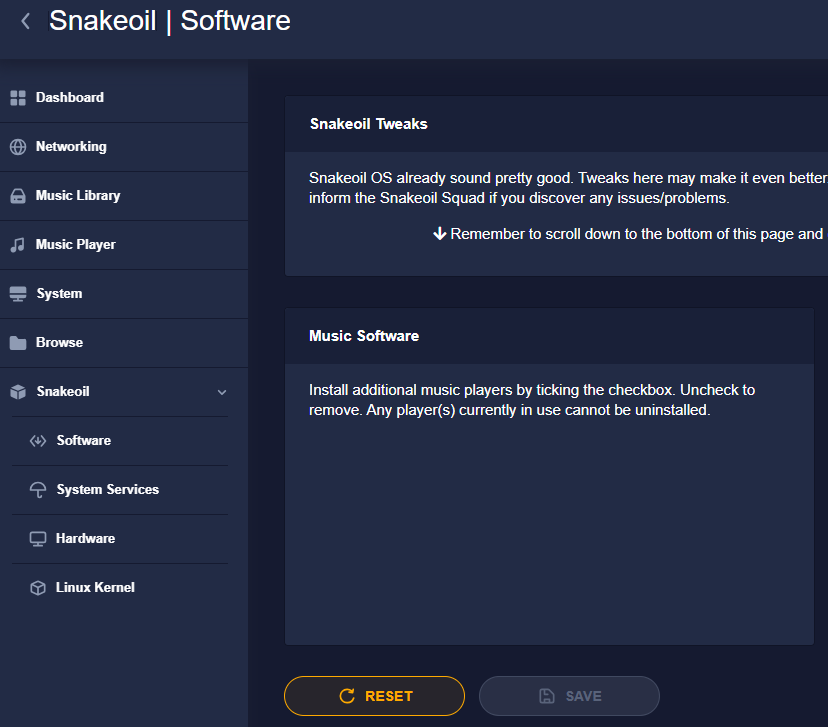Collapse the Snakeoil menu chevron

pyautogui.click(x=222, y=392)
